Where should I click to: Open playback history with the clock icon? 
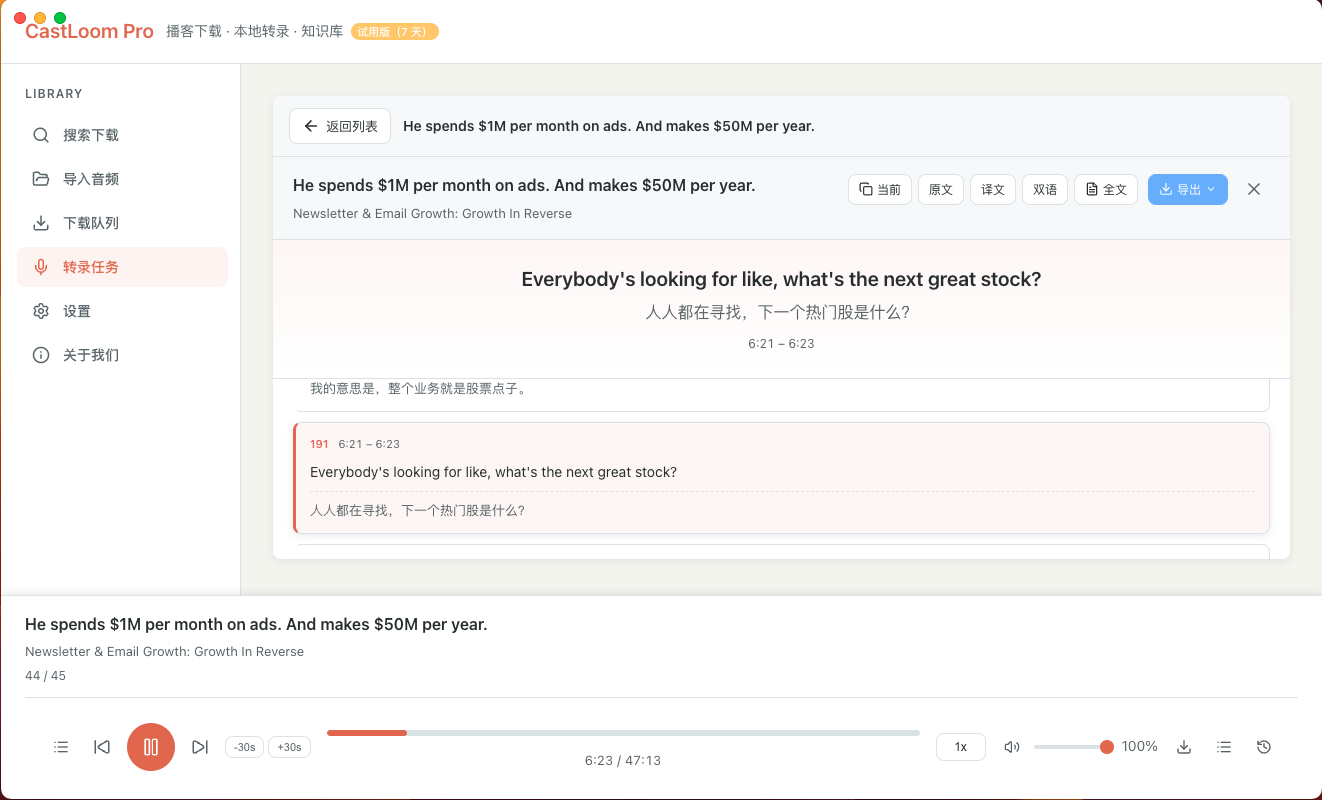(1264, 747)
